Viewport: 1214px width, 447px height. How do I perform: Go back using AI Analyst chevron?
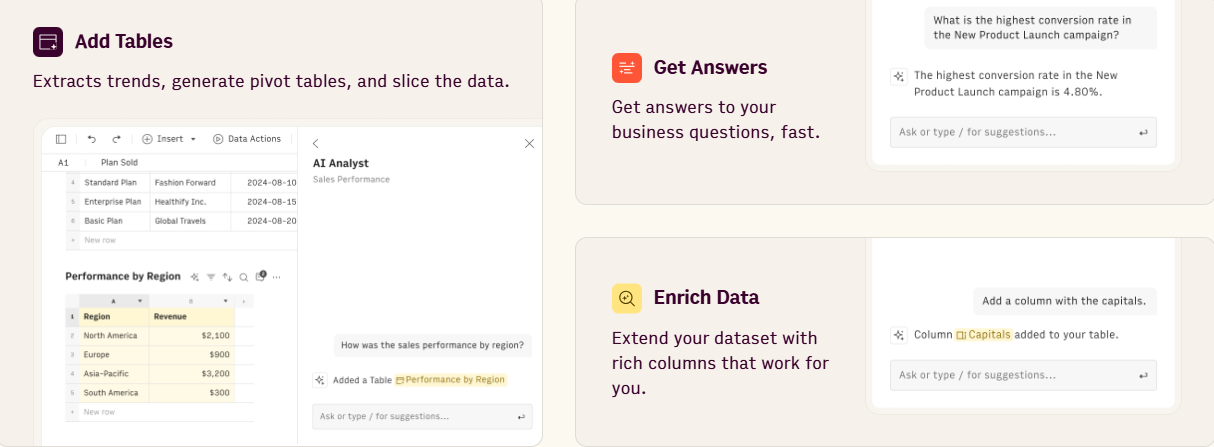(x=316, y=144)
